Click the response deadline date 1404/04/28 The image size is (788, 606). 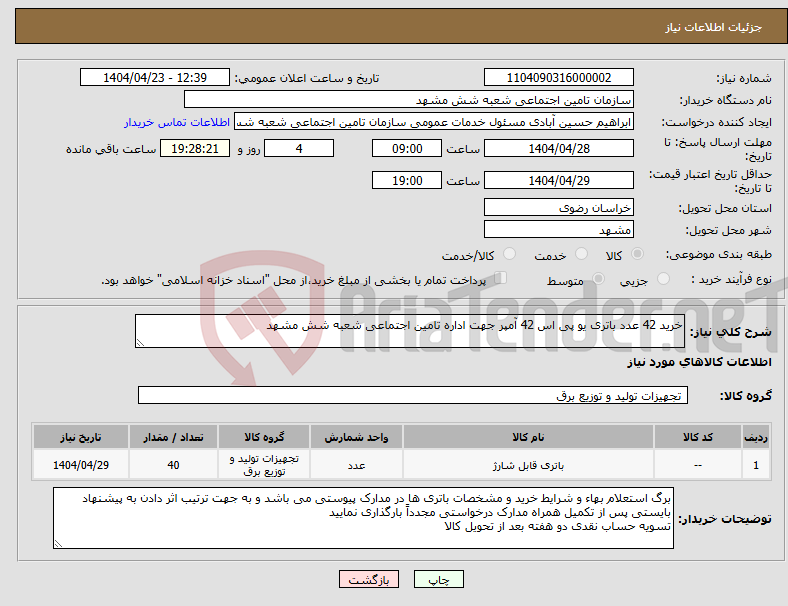[x=559, y=148]
